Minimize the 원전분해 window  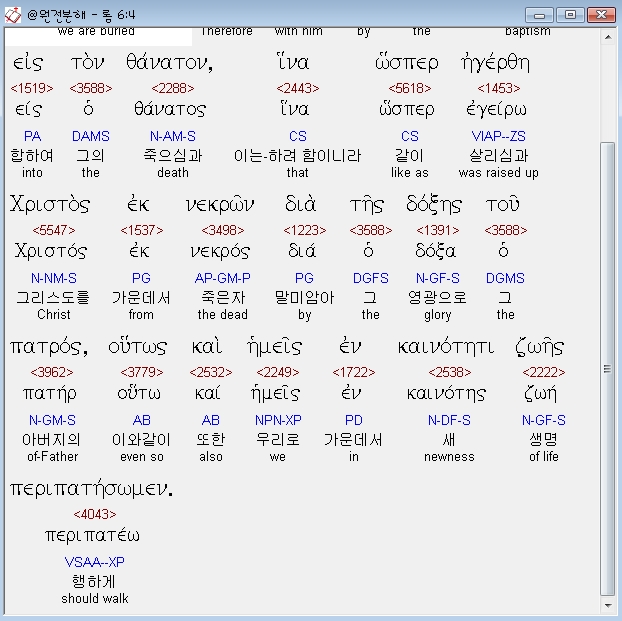(539, 15)
